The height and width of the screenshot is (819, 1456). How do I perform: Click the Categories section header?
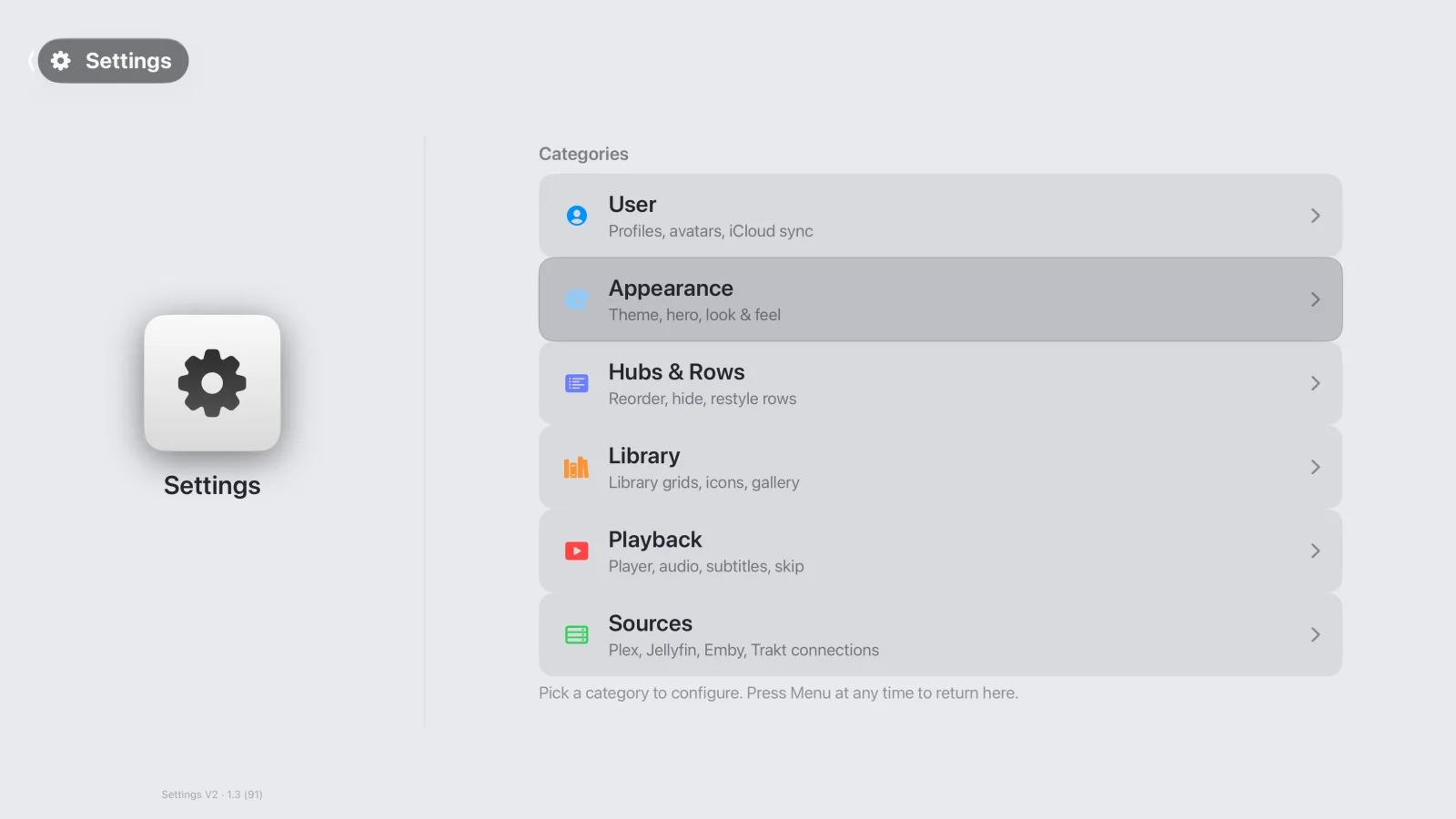pyautogui.click(x=583, y=154)
